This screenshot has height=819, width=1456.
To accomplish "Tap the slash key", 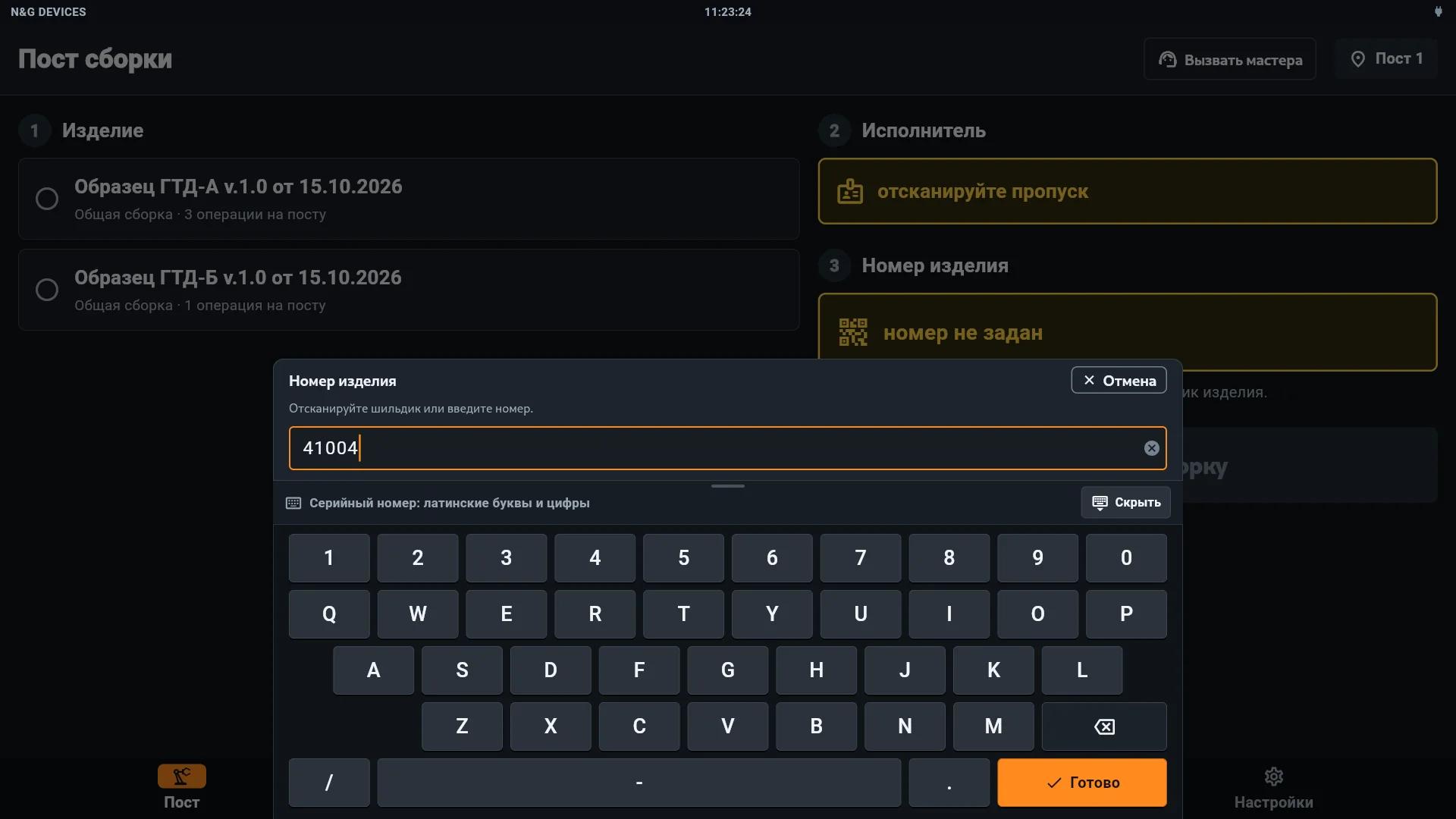I will (x=329, y=783).
